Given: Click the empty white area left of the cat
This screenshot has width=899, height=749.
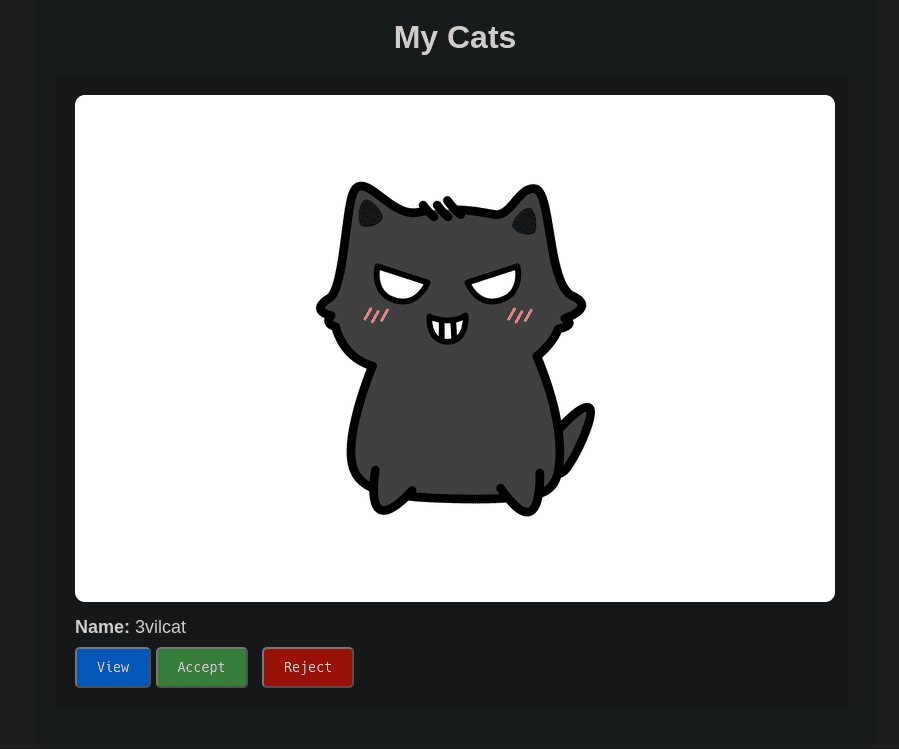Looking at the screenshot, I should click(x=190, y=350).
